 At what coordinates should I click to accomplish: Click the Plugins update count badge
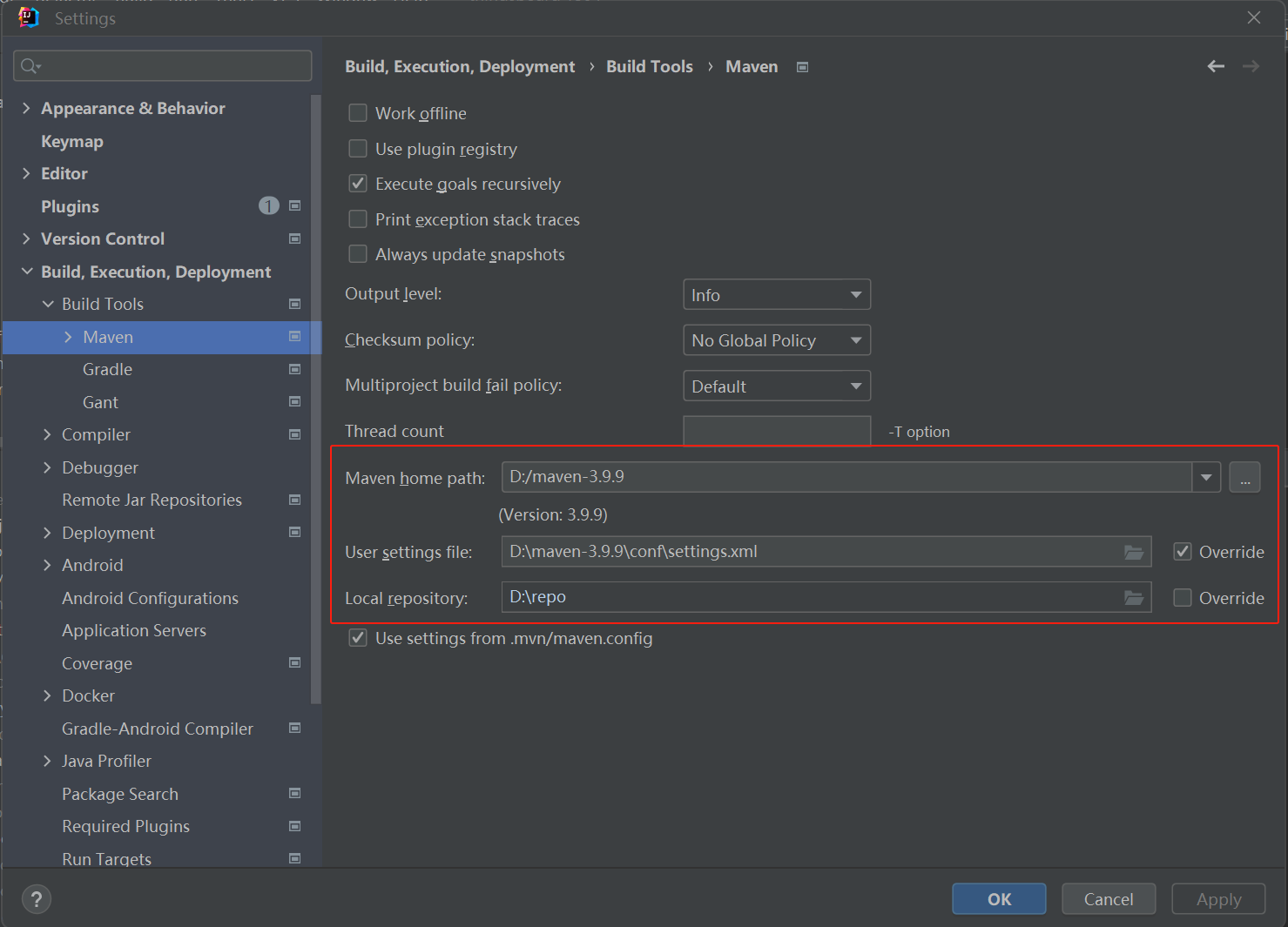pyautogui.click(x=268, y=205)
